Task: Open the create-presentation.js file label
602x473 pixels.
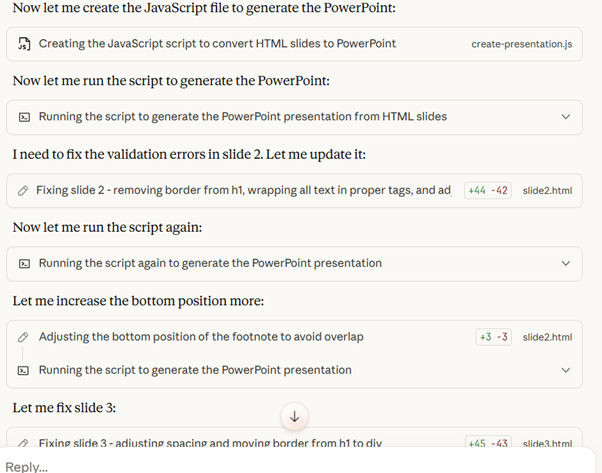Action: [521, 44]
